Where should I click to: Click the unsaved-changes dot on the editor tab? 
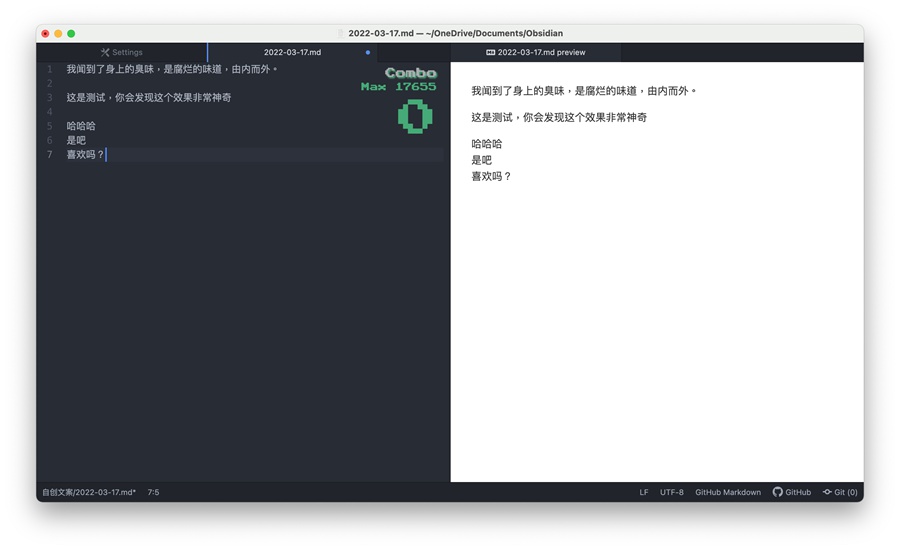click(x=368, y=52)
